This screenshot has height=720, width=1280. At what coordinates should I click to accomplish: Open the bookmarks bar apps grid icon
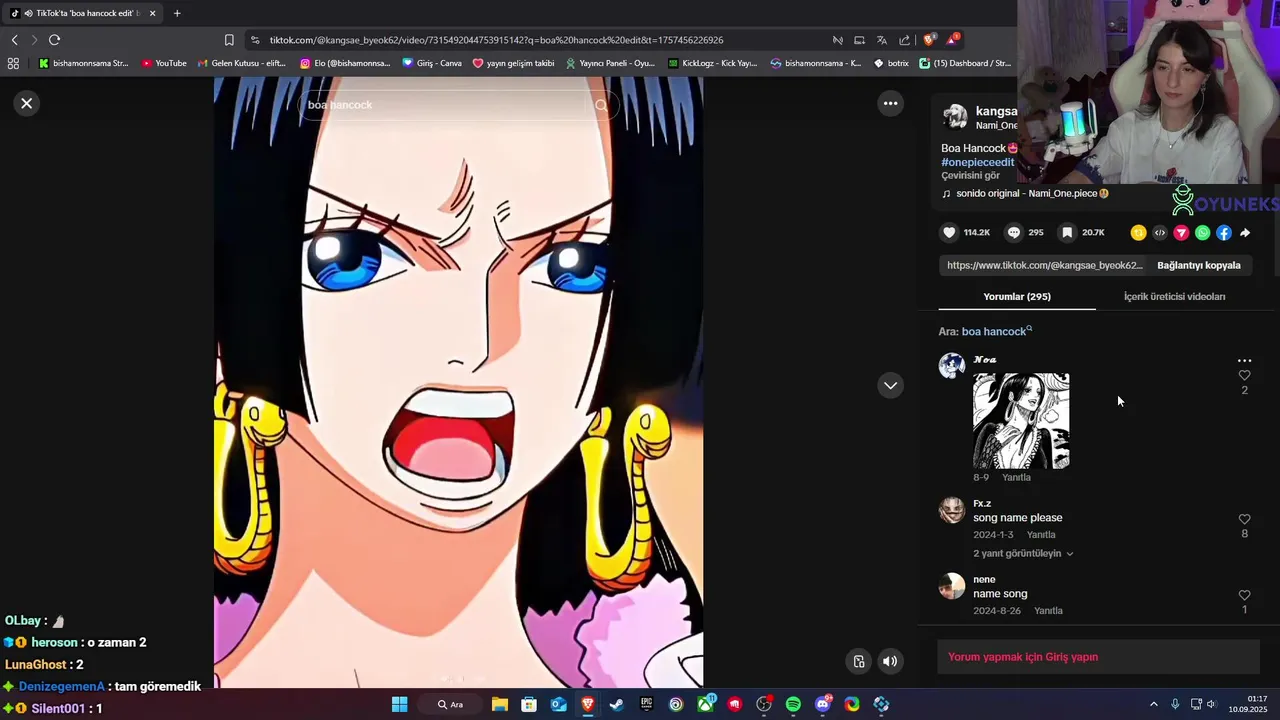(x=13, y=63)
